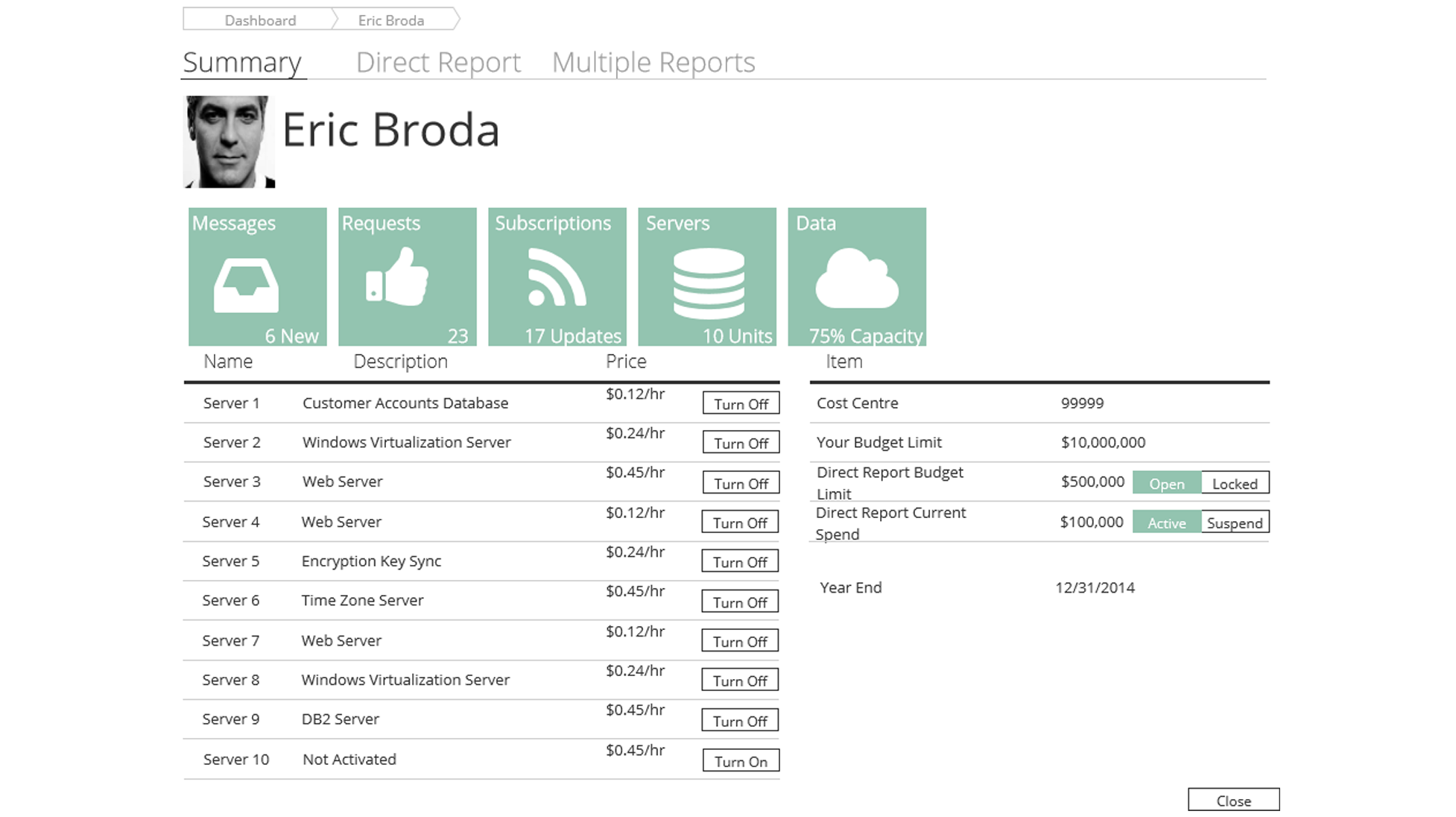Click Eric Broda's profile photo
The height and width of the screenshot is (817, 1456).
point(229,142)
